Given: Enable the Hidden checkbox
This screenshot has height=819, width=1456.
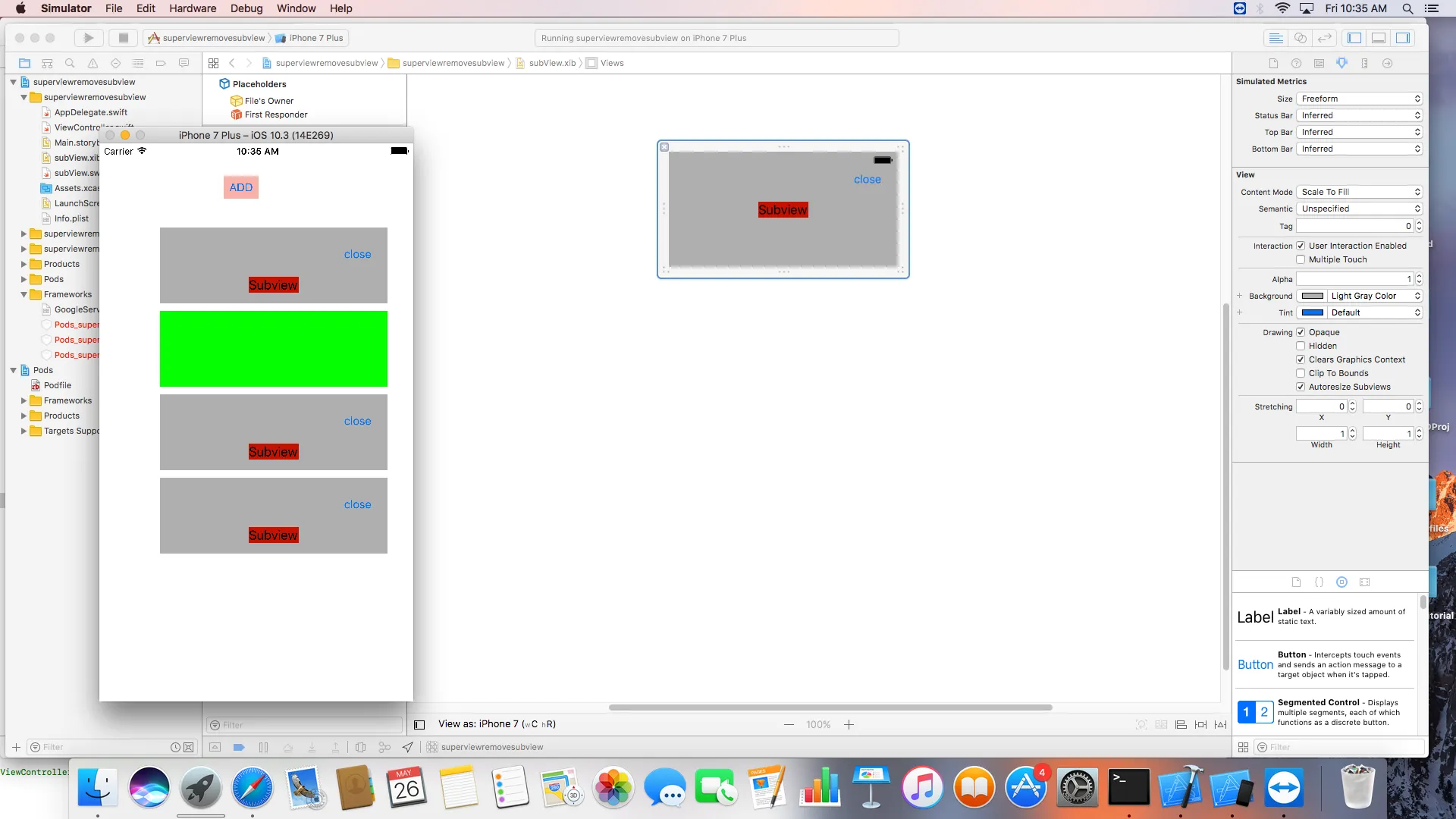Looking at the screenshot, I should (x=1301, y=346).
